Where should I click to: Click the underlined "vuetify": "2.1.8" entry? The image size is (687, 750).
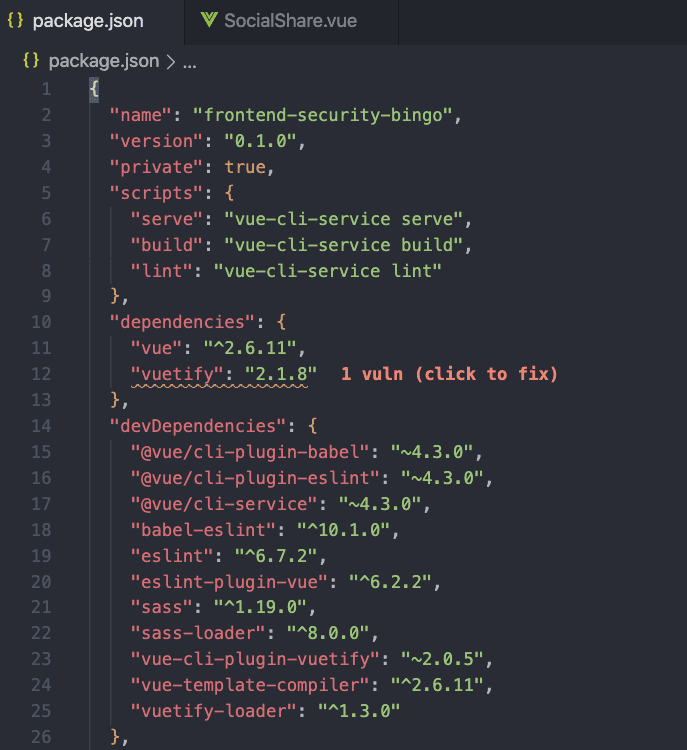pyautogui.click(x=223, y=374)
